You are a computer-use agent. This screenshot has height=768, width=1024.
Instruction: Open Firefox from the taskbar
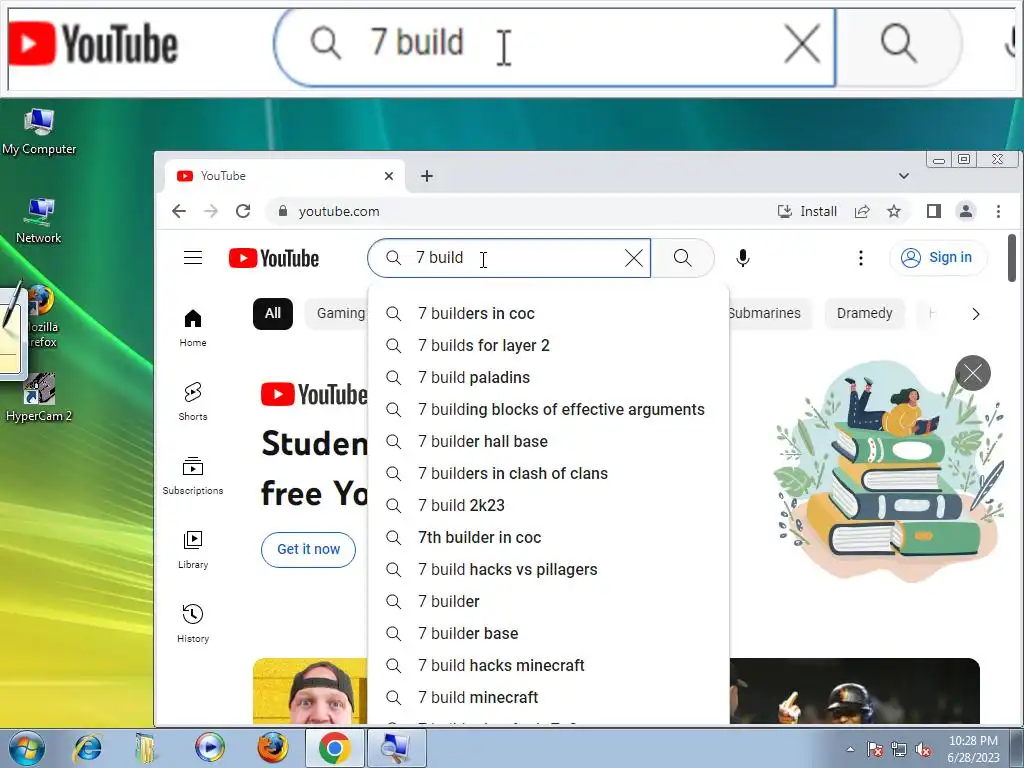click(272, 748)
